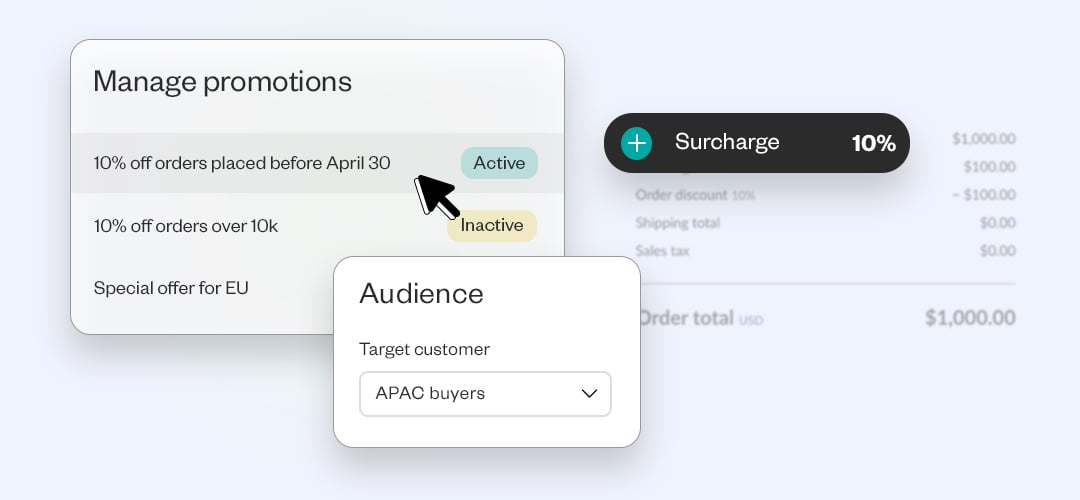Click the 'Shipping total' line label
This screenshot has width=1080, height=500.
tap(677, 223)
